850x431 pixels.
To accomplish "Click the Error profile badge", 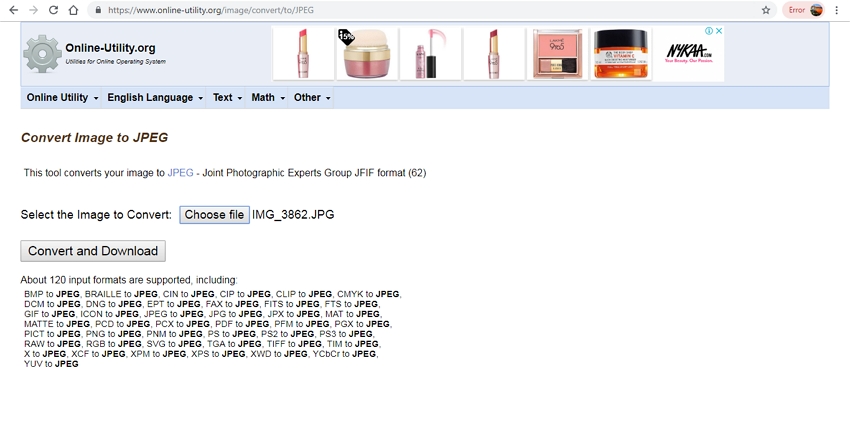I will [x=804, y=10].
